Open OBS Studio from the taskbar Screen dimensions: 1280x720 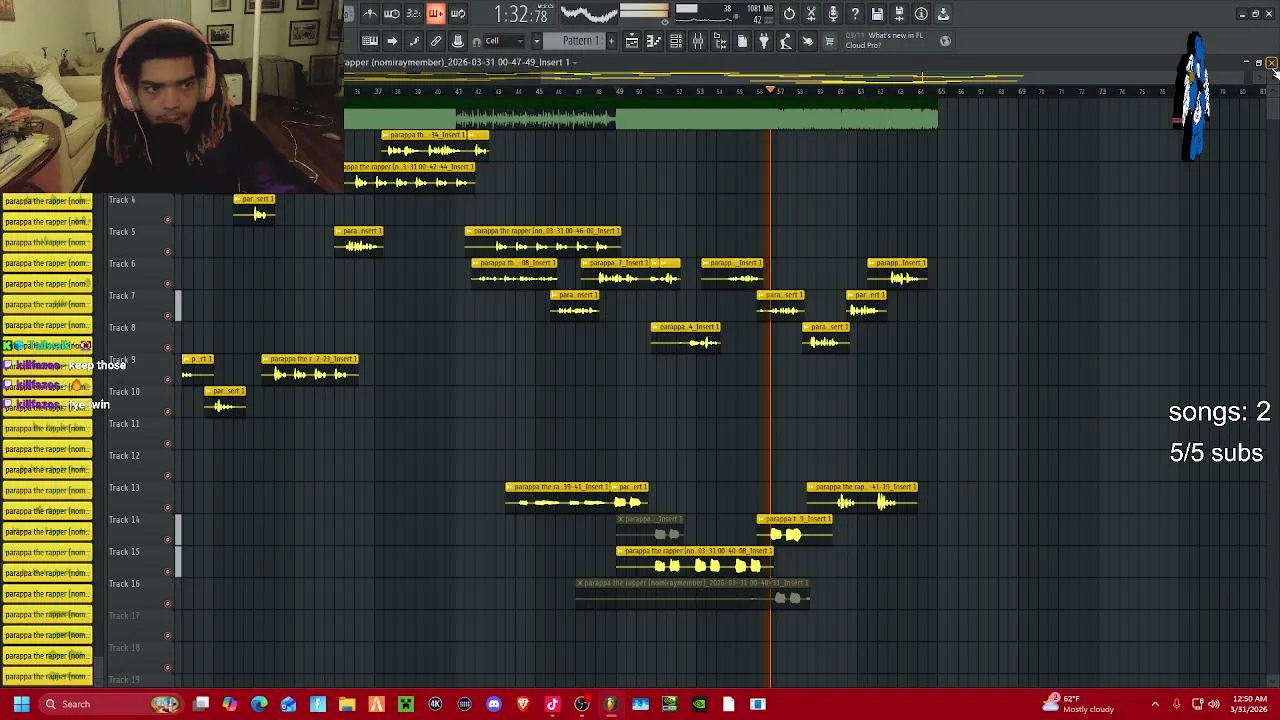[x=582, y=704]
